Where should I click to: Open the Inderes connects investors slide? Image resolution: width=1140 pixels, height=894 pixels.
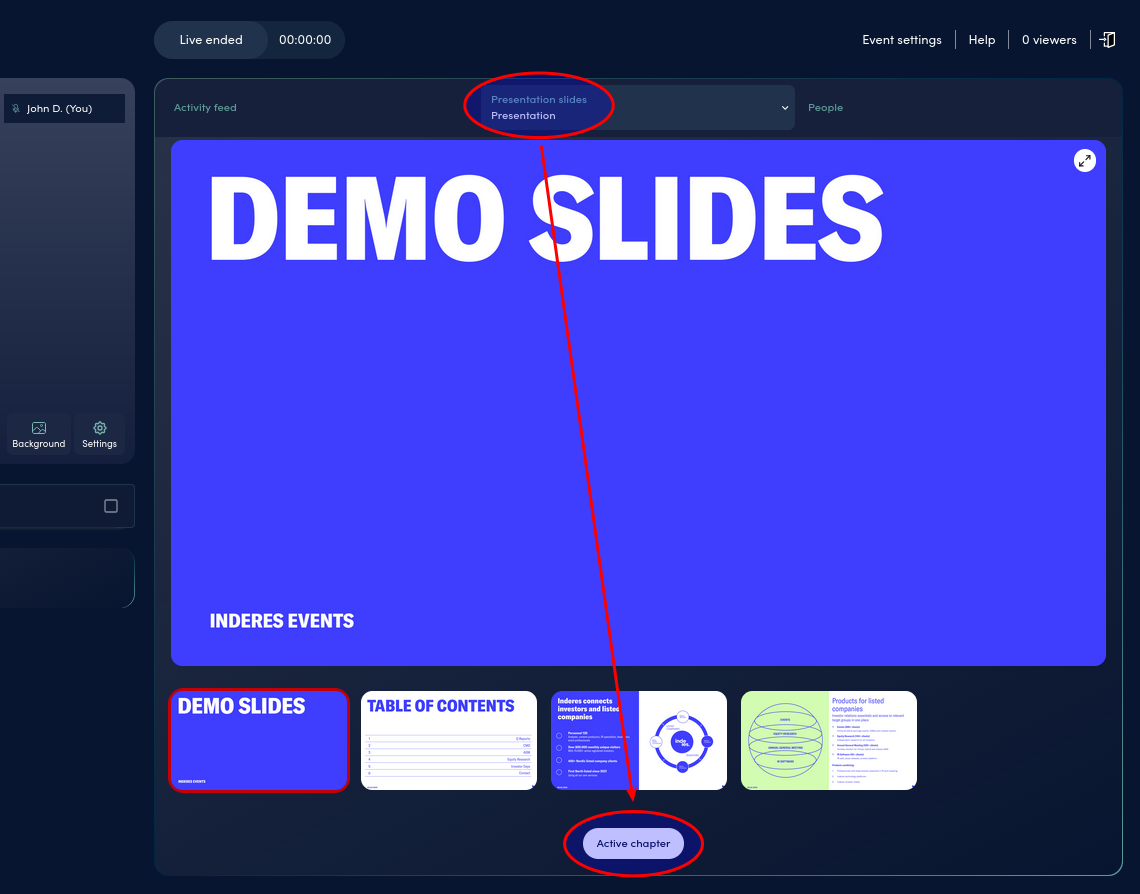coord(638,740)
